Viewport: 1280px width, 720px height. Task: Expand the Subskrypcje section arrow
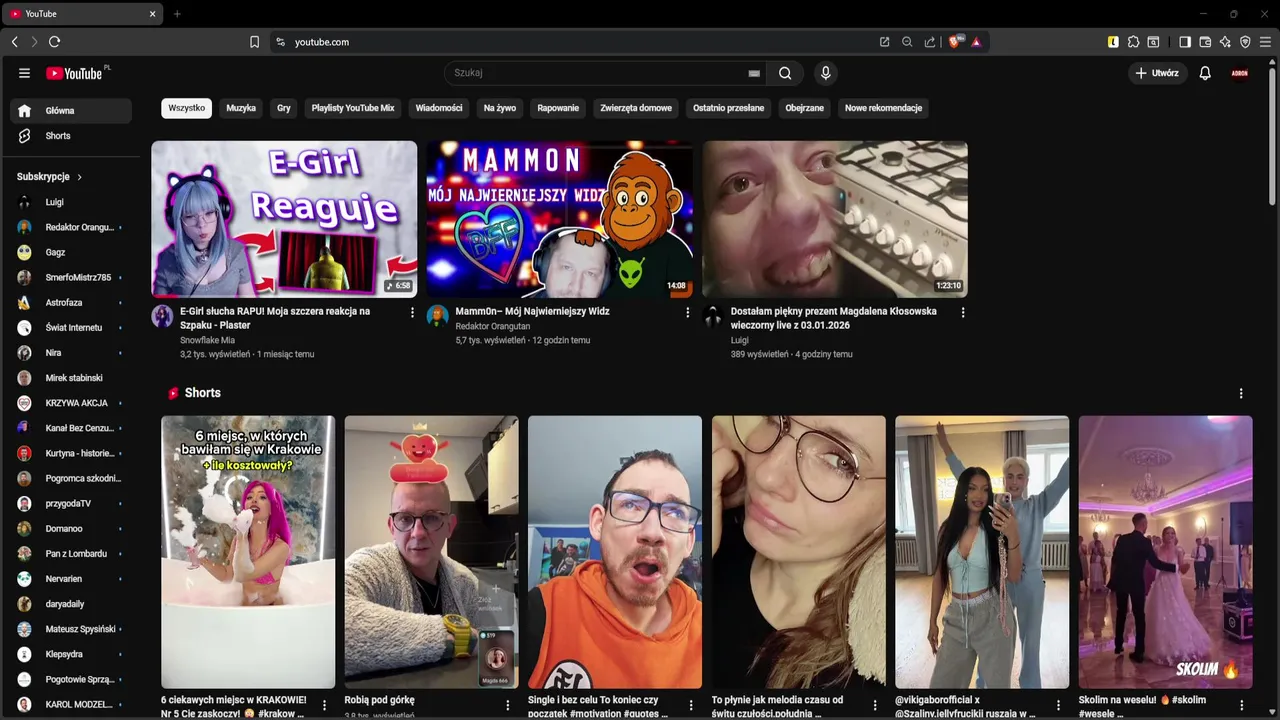pyautogui.click(x=79, y=177)
